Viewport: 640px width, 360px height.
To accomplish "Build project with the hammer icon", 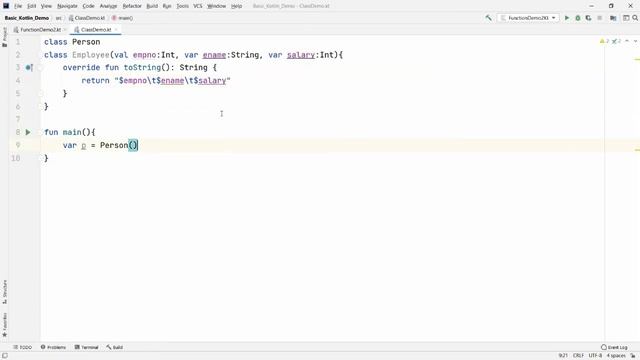I will click(489, 18).
